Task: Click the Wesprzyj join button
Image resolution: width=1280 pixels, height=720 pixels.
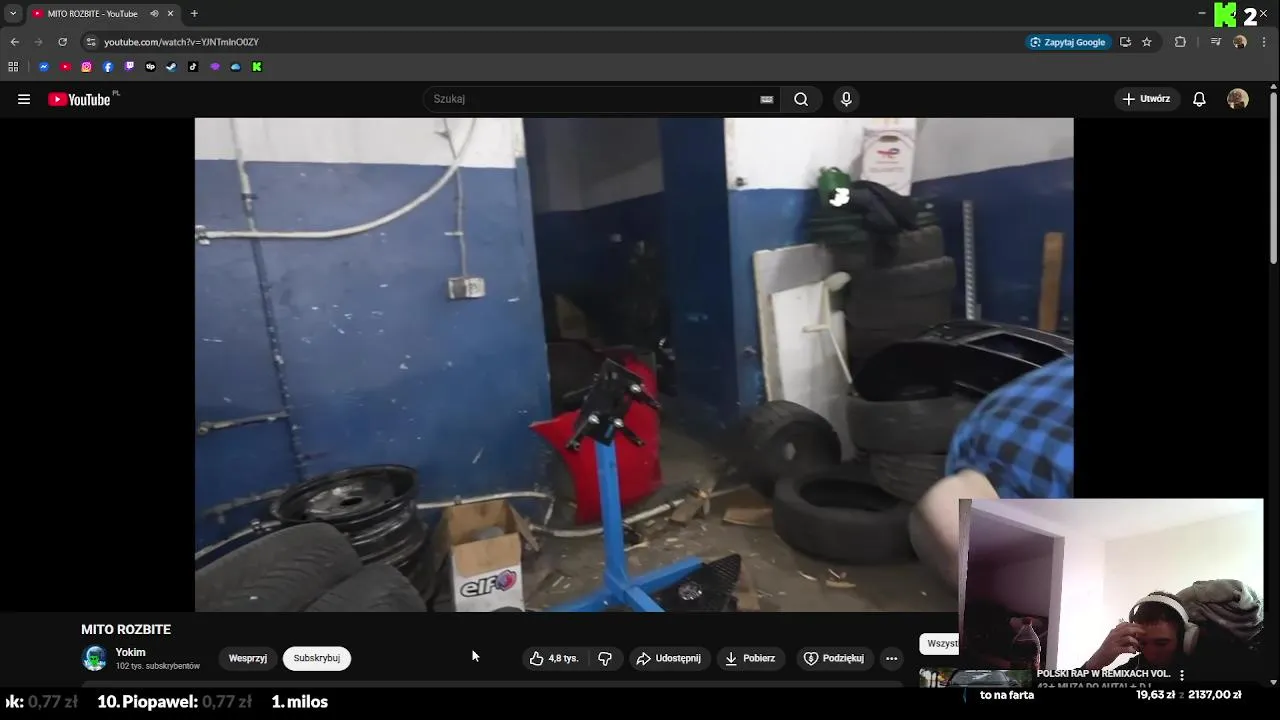Action: (x=248, y=658)
